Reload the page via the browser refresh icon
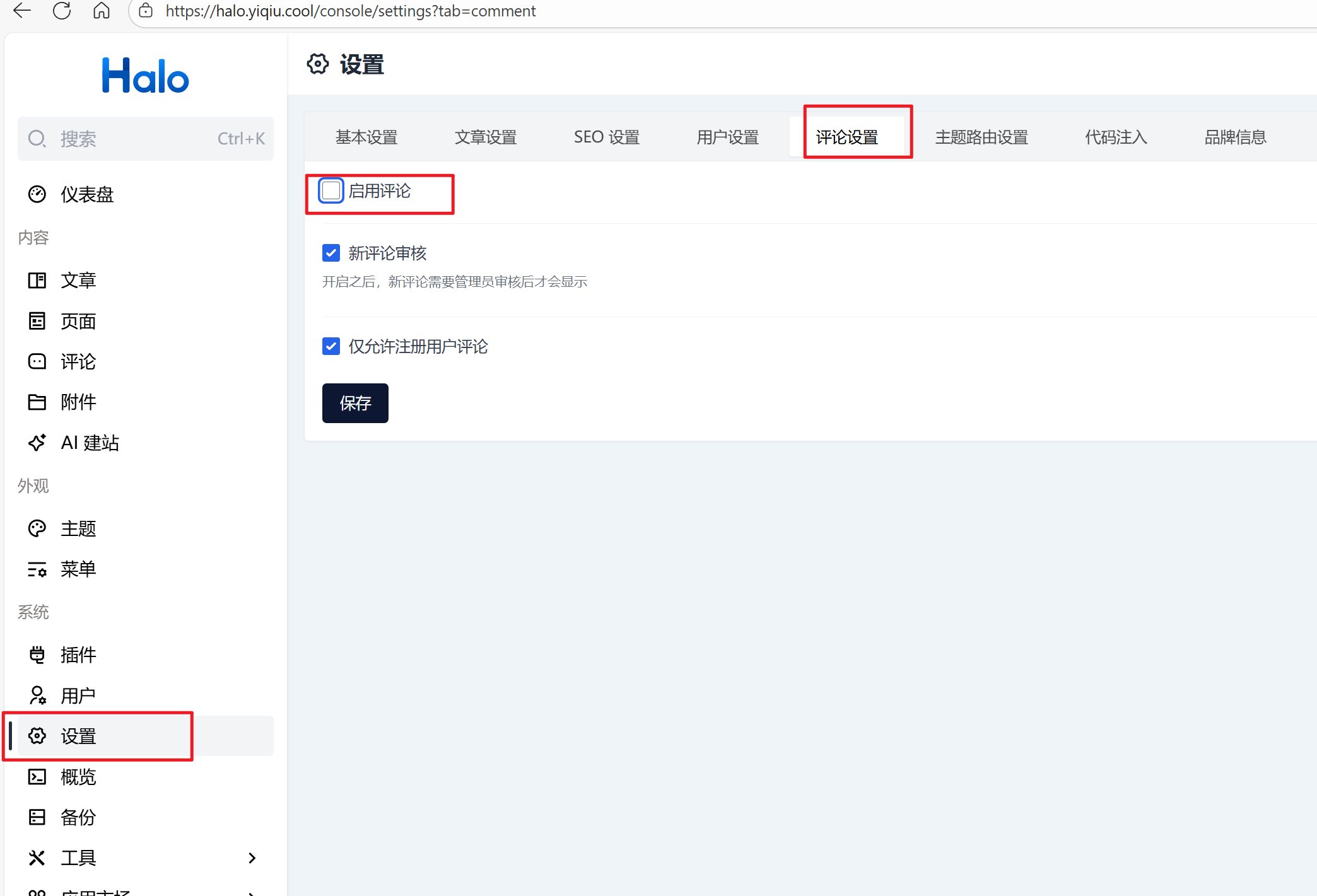The image size is (1317, 896). click(x=62, y=11)
